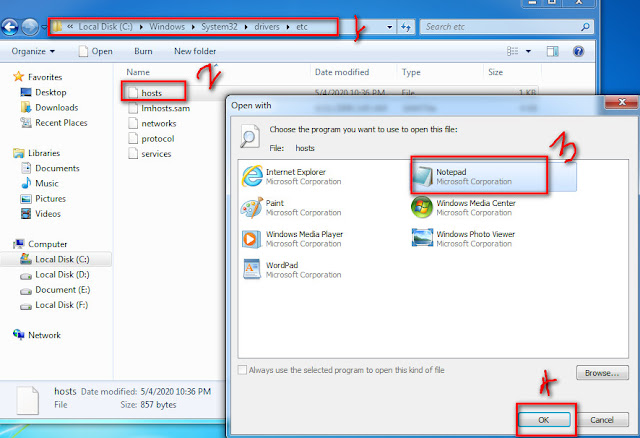
Task: Open Local Disk (C:) in navigation pane
Action: click(56, 259)
